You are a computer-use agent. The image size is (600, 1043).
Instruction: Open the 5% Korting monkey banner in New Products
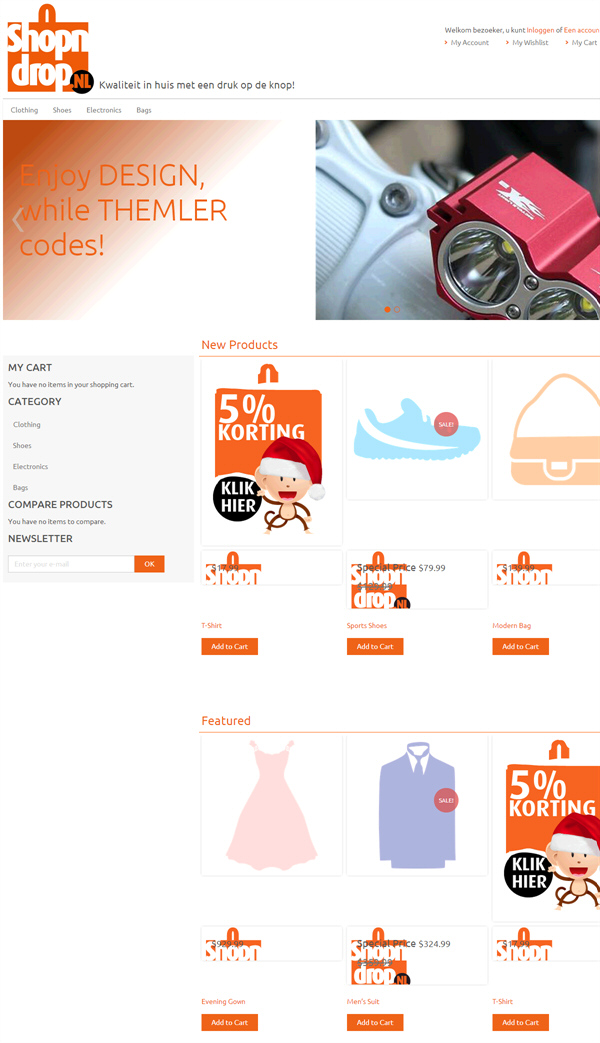(271, 452)
